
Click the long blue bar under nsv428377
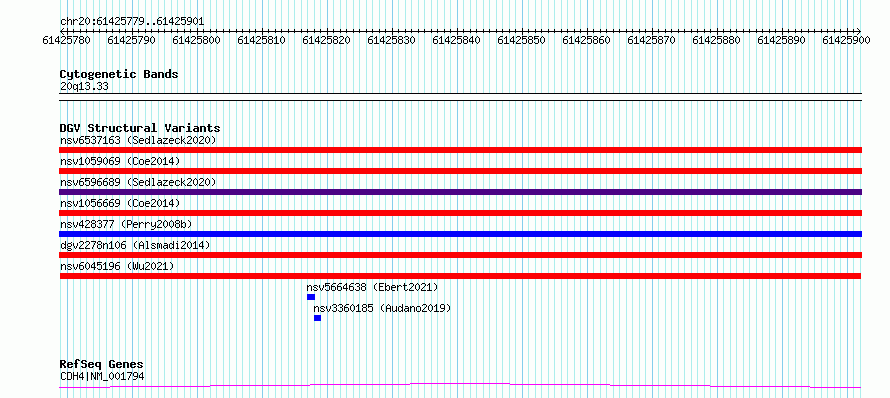click(x=460, y=234)
